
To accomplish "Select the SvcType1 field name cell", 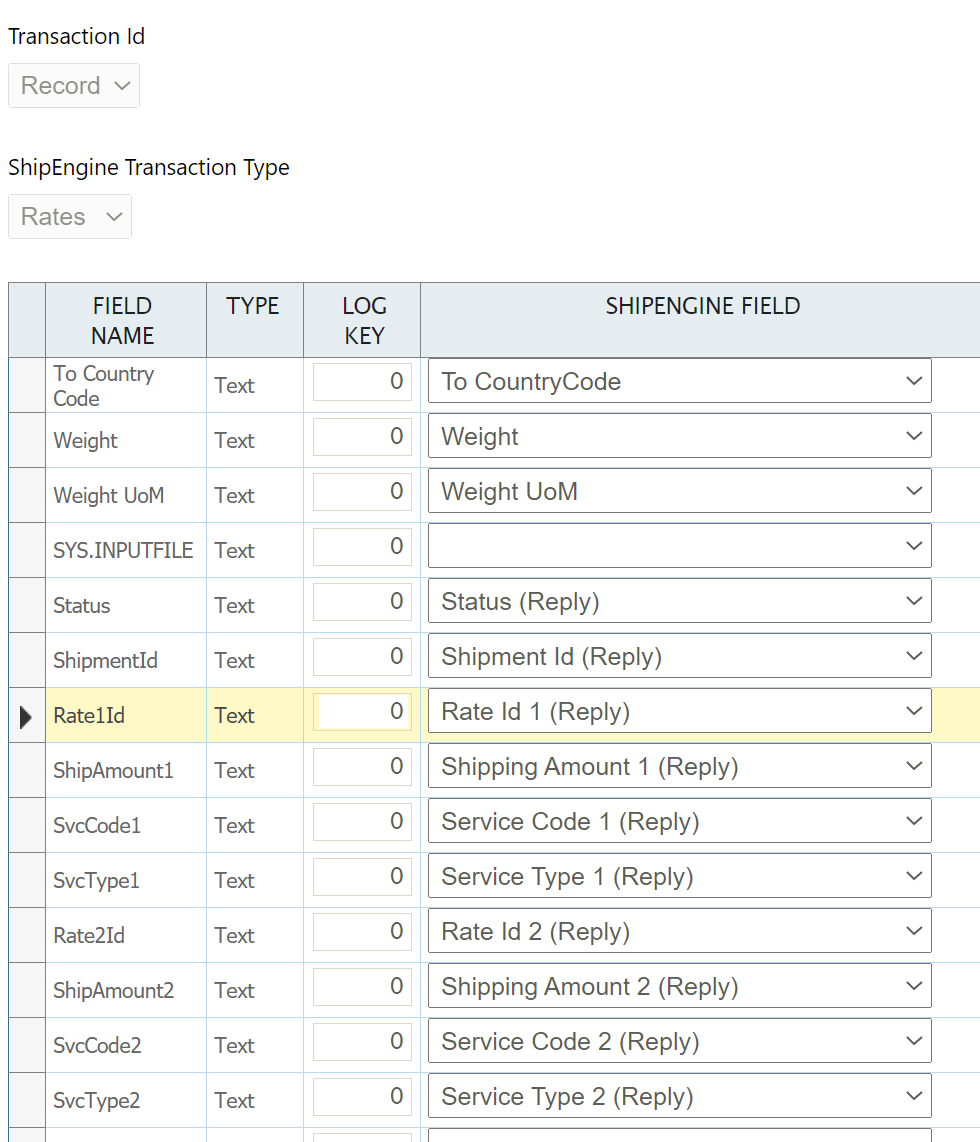I will click(125, 880).
